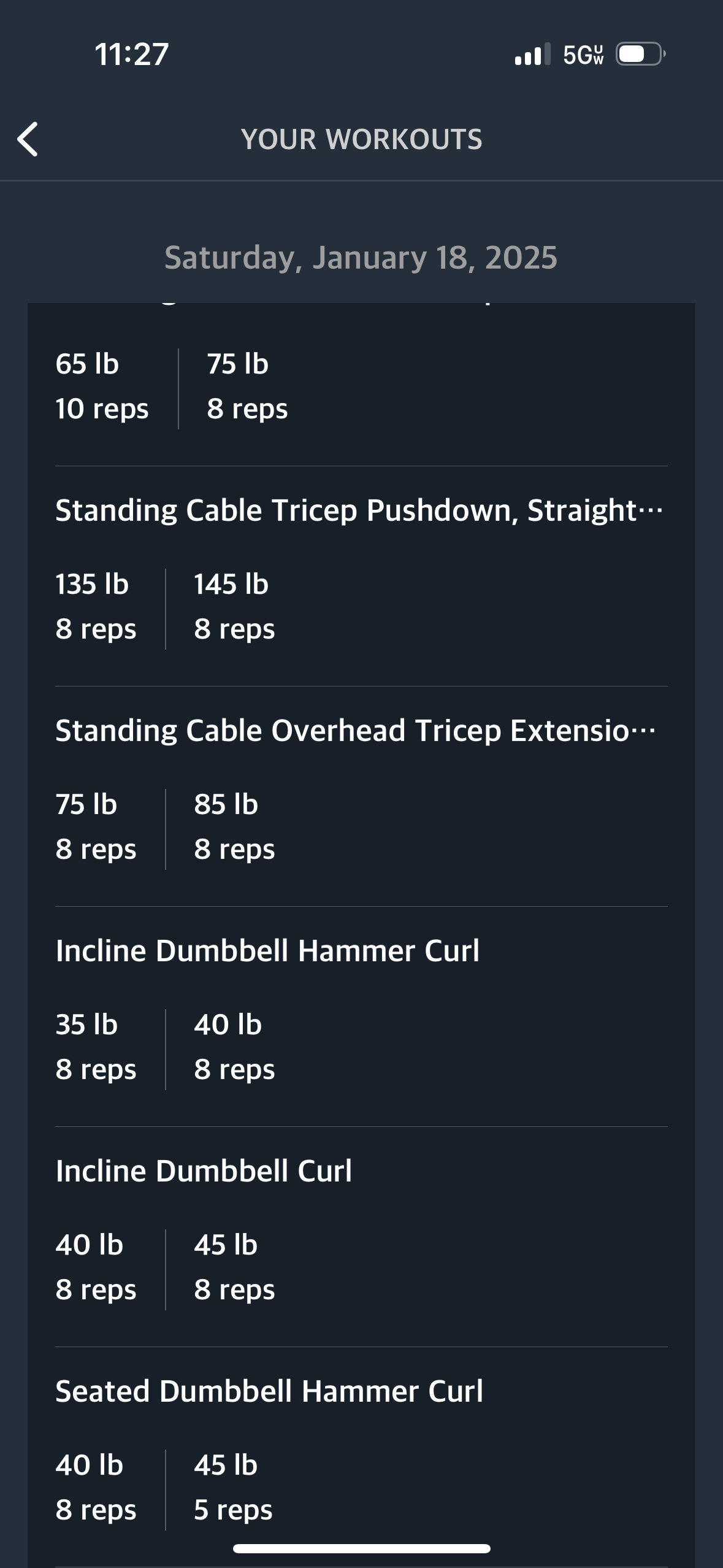Screen dimensions: 723x1568
Task: Tap the home indicator bar
Action: [361, 1549]
